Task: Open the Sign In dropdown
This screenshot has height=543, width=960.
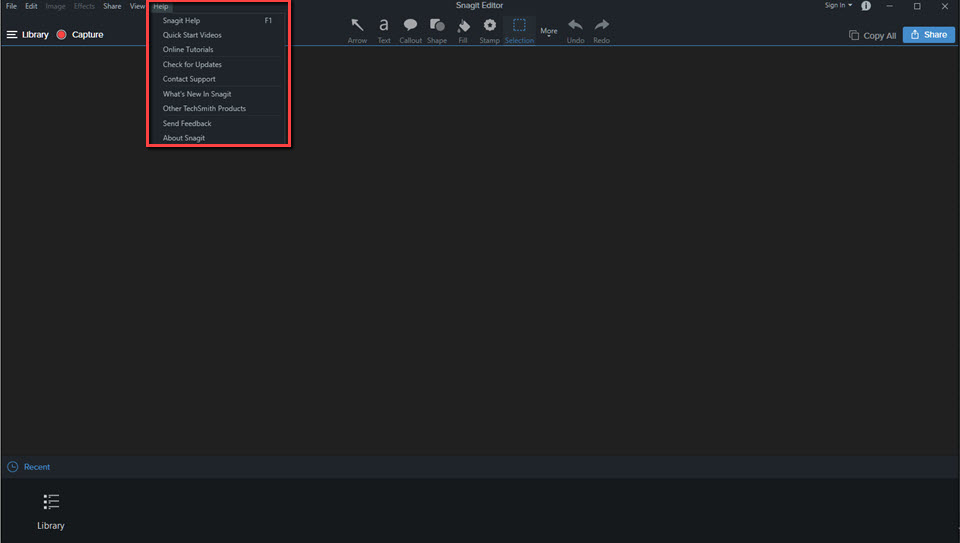Action: [838, 6]
